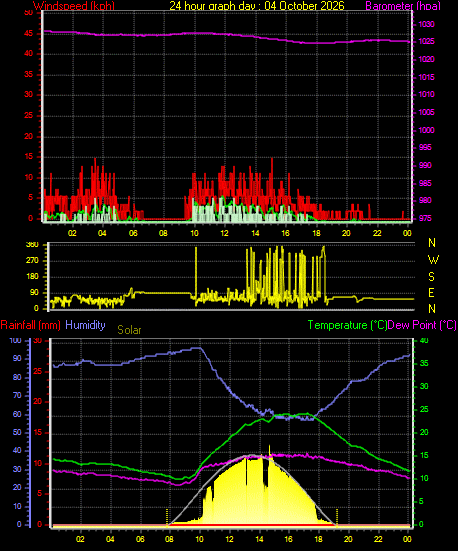
Task: Click the 25 value on rainfall axis
Action: [37, 371]
